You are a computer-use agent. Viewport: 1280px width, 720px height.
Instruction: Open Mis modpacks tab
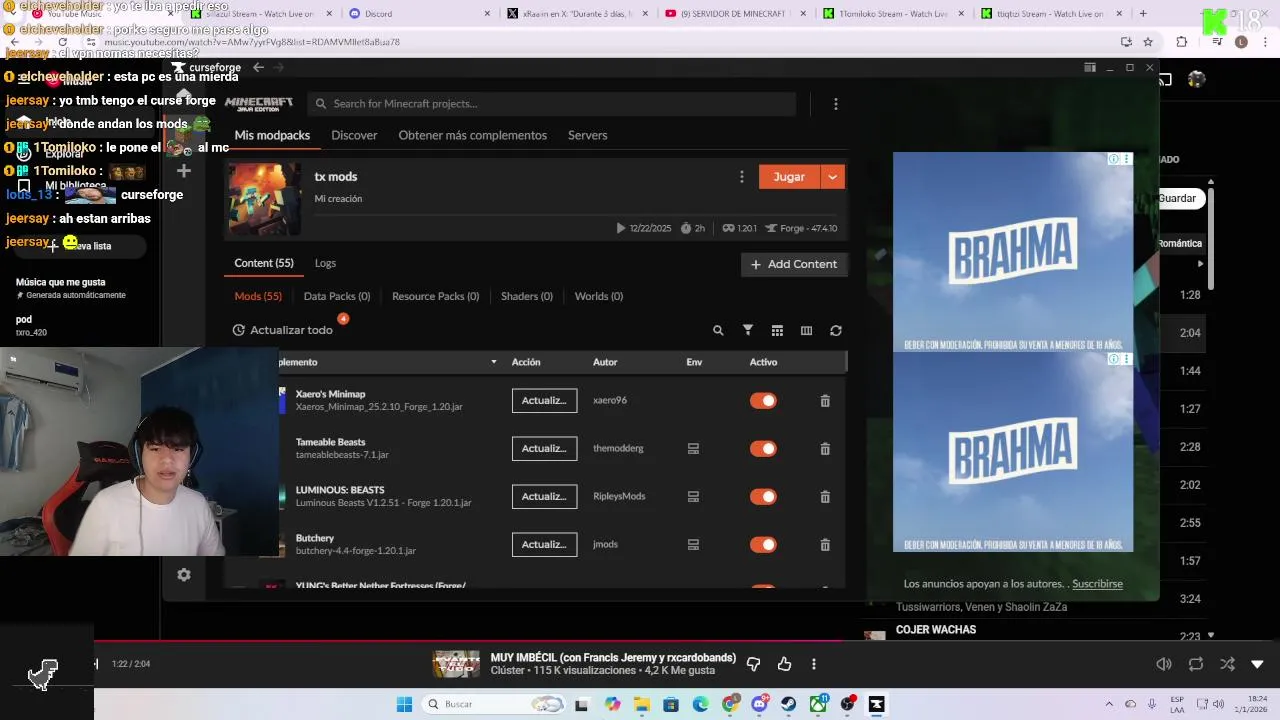272,135
